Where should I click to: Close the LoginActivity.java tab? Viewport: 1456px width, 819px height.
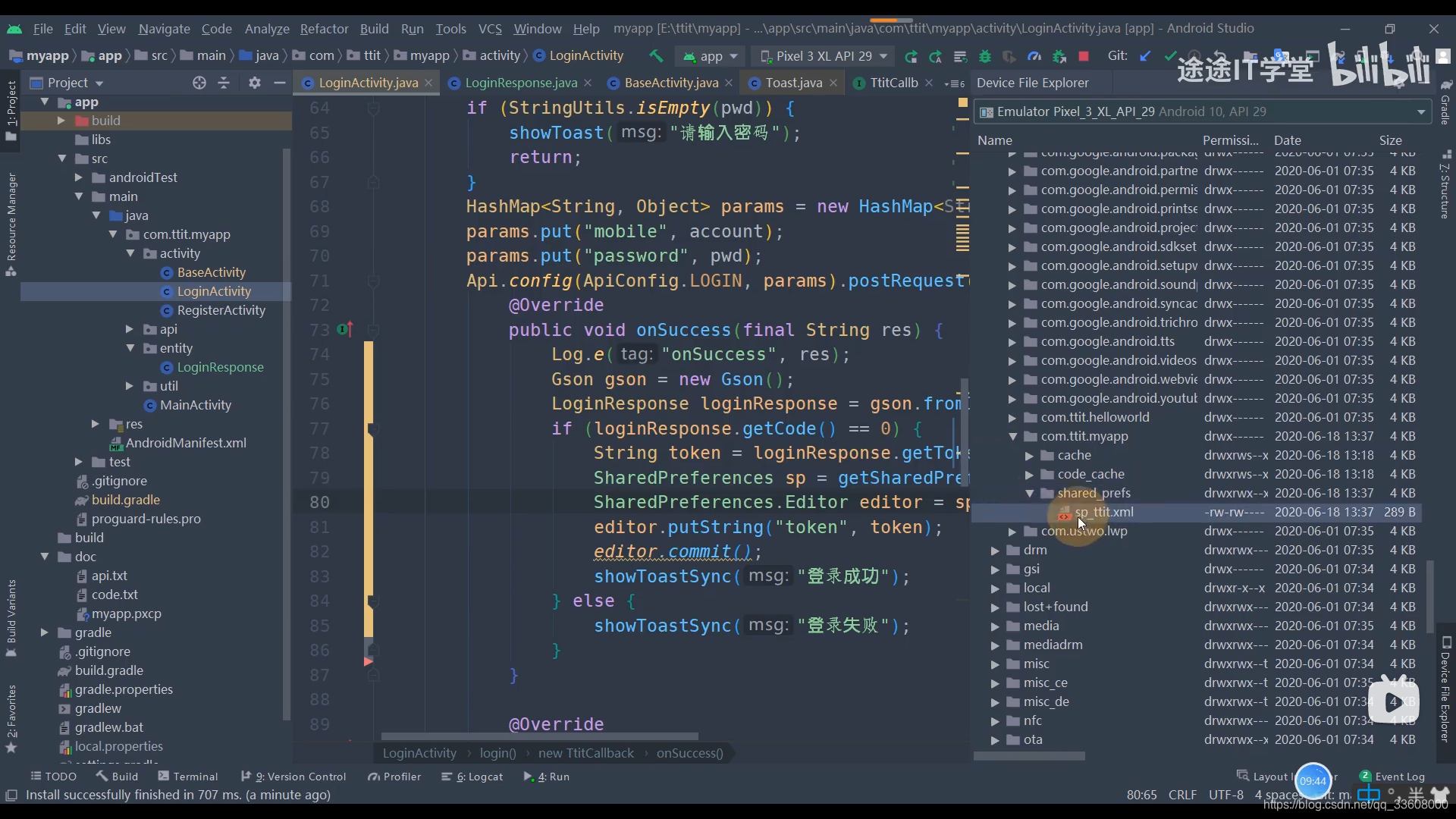coord(428,83)
